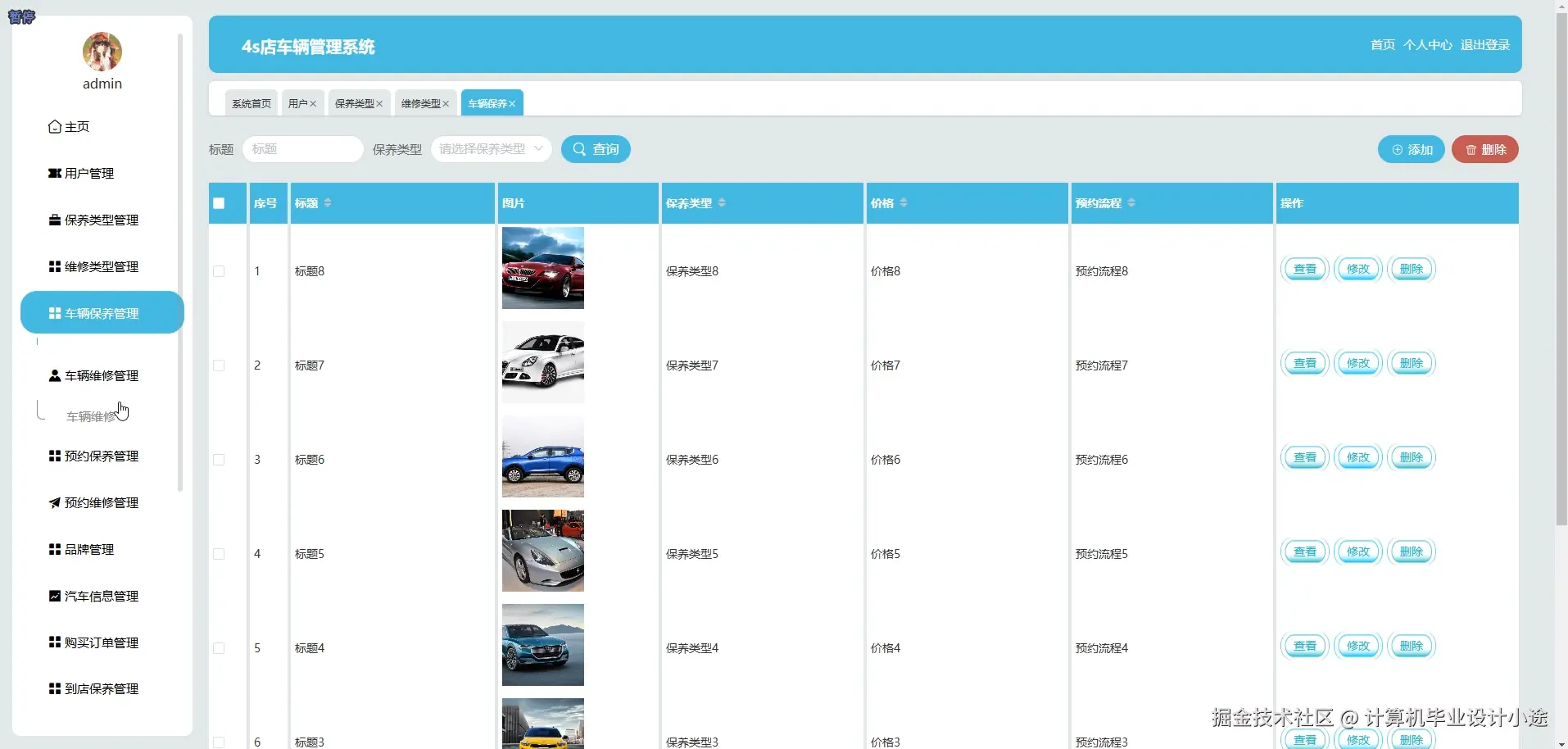Expand the 请选择保养类型 dropdown
Screen dimensions: 1568x749
click(x=492, y=149)
